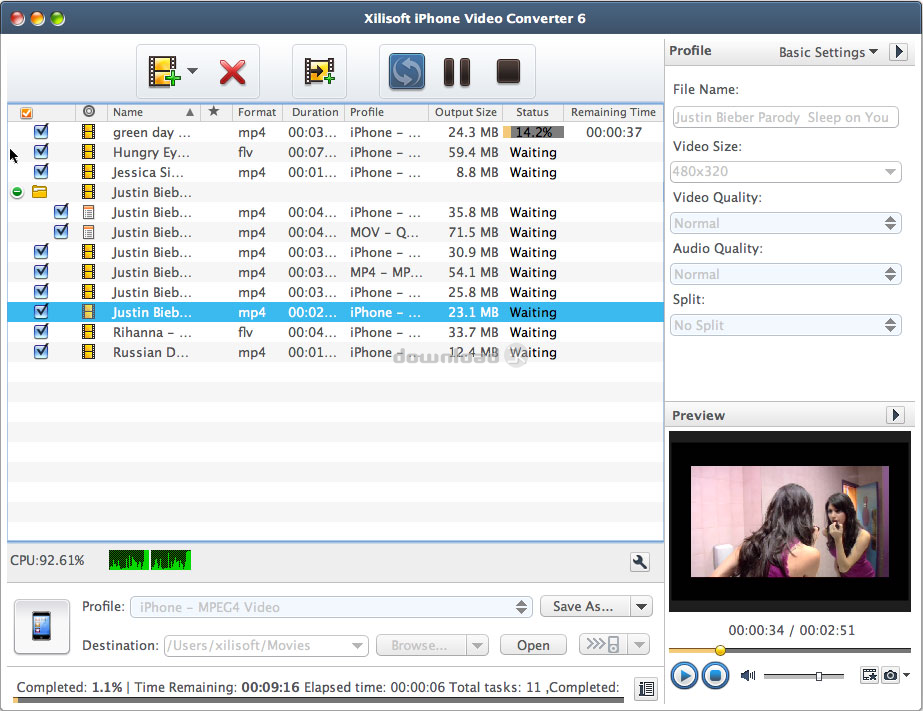
Task: Mute the preview with the speaker icon
Action: click(x=748, y=675)
